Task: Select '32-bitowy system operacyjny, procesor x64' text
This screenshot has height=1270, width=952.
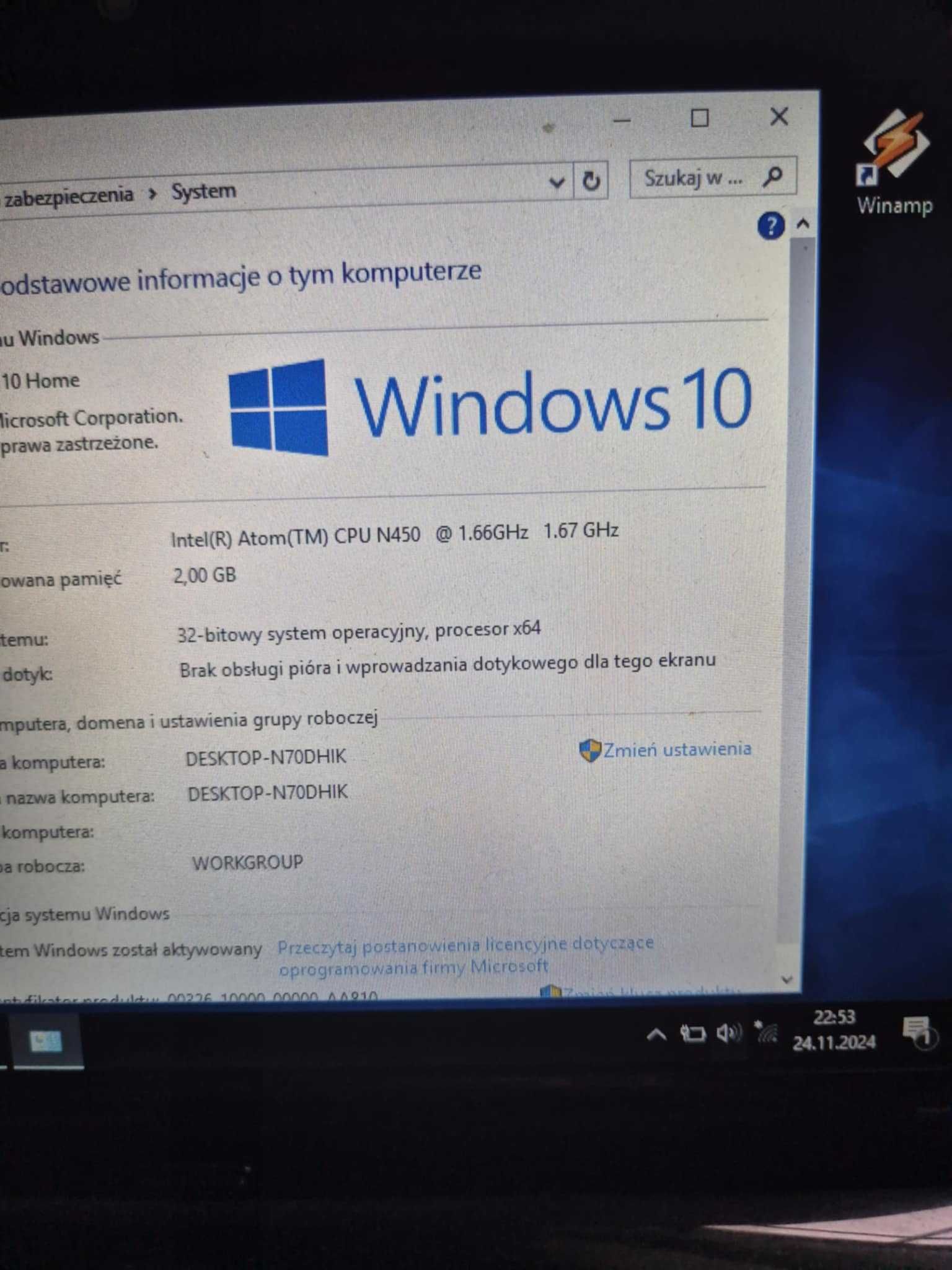Action: point(359,632)
